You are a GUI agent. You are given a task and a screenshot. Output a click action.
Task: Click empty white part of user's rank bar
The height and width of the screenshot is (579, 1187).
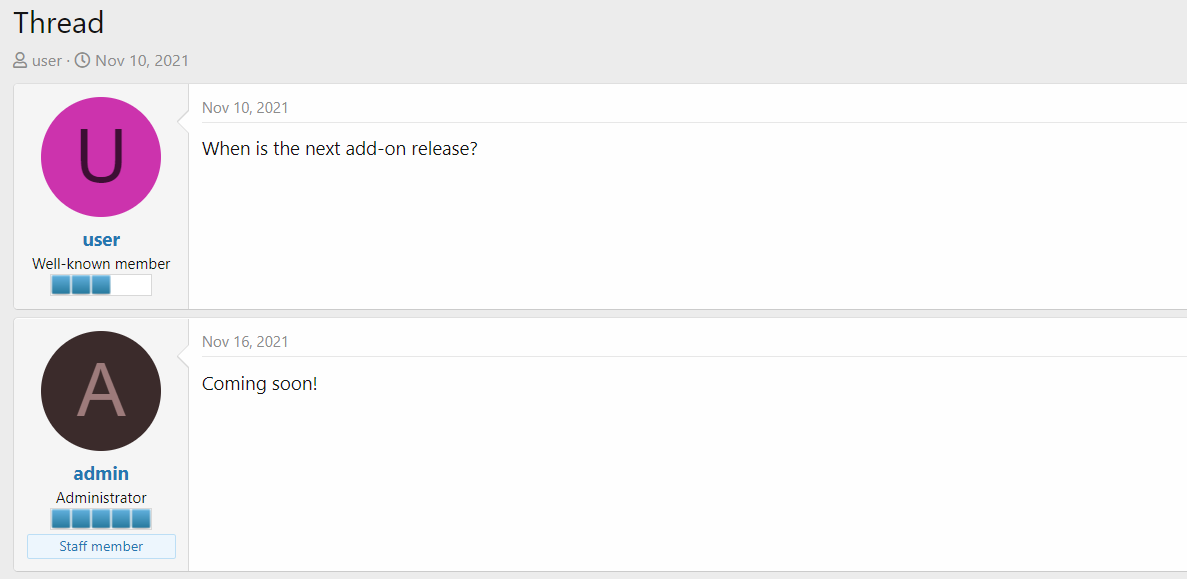[131, 285]
